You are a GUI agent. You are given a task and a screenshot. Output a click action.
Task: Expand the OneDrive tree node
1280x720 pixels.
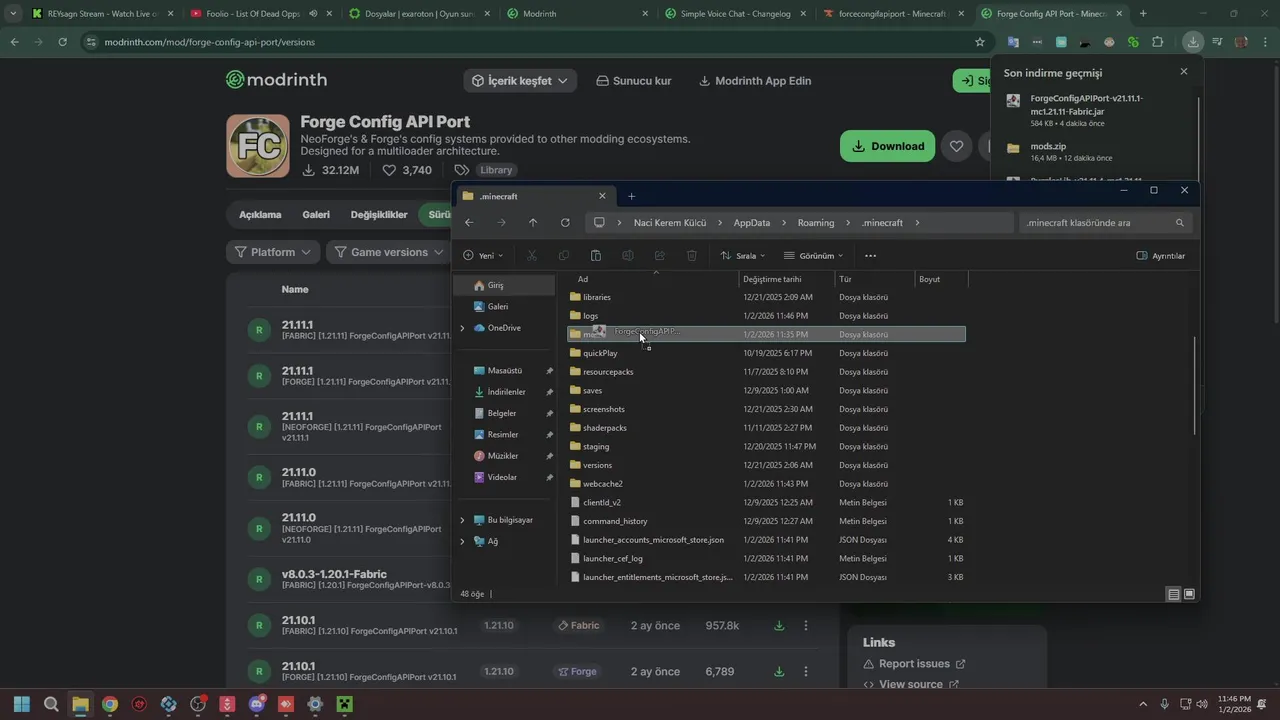pyautogui.click(x=462, y=328)
